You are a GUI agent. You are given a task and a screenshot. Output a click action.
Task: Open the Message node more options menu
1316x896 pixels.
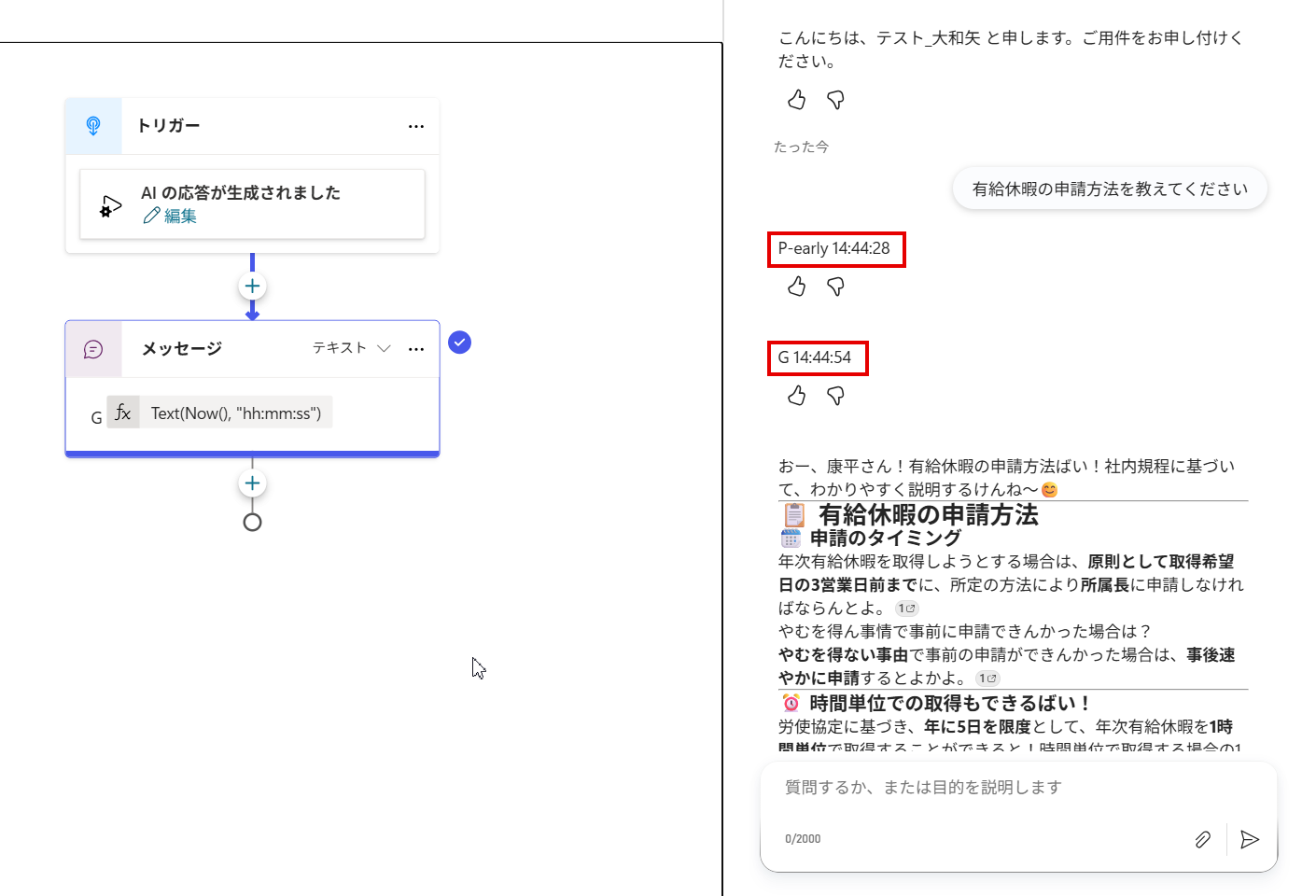tap(416, 349)
